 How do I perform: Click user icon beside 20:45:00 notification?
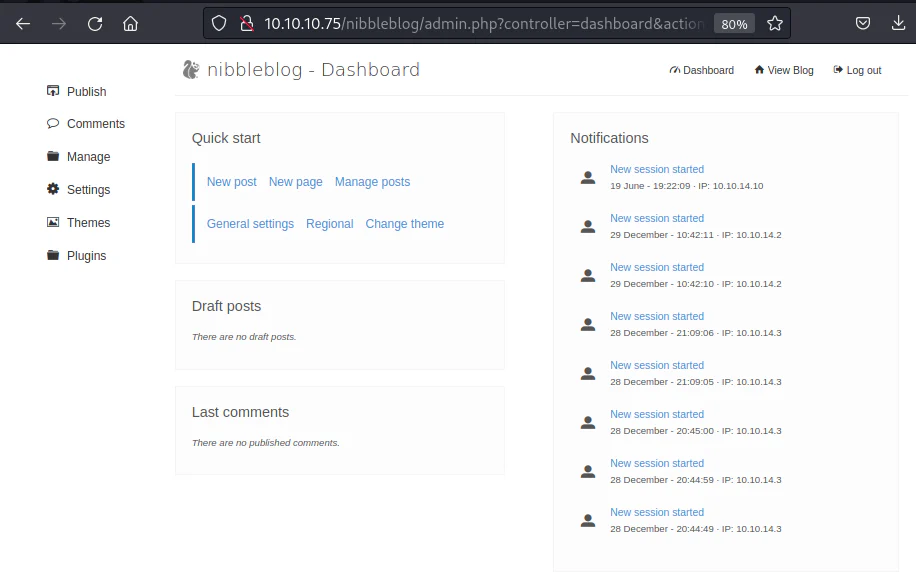(x=588, y=423)
